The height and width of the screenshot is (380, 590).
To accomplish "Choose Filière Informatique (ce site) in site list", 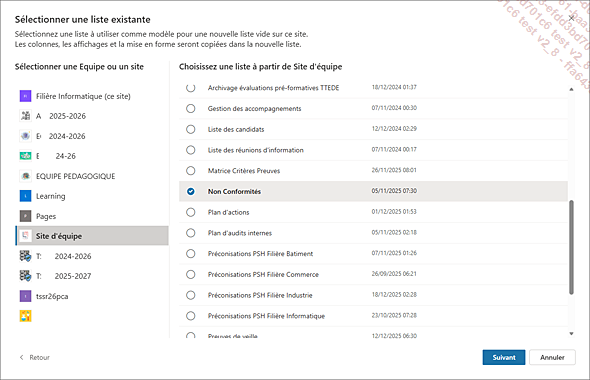I will 92,96.
